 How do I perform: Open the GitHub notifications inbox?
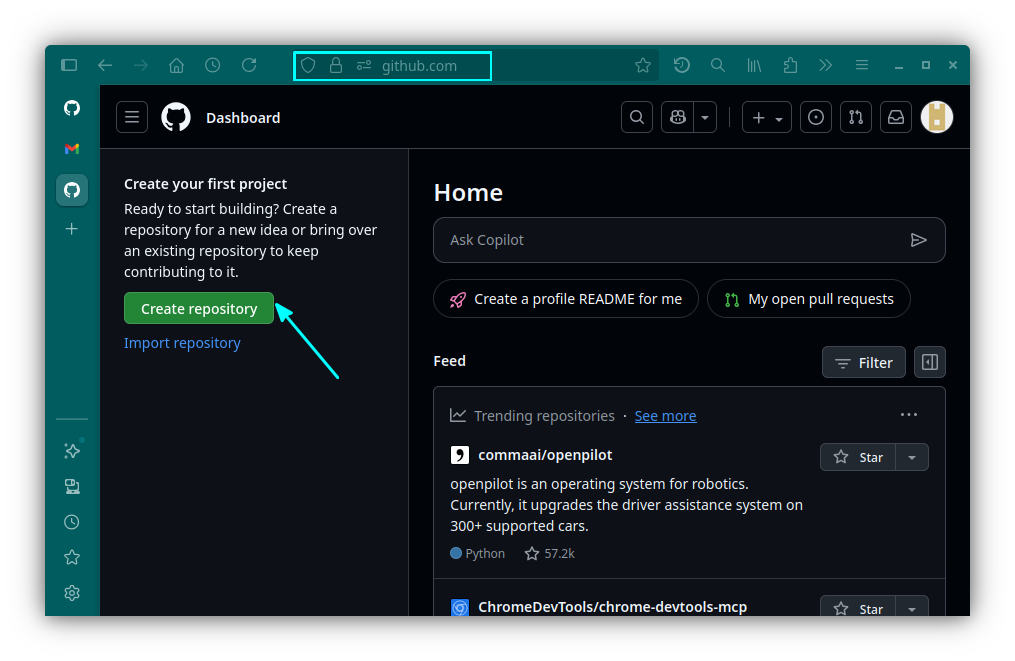coord(895,117)
